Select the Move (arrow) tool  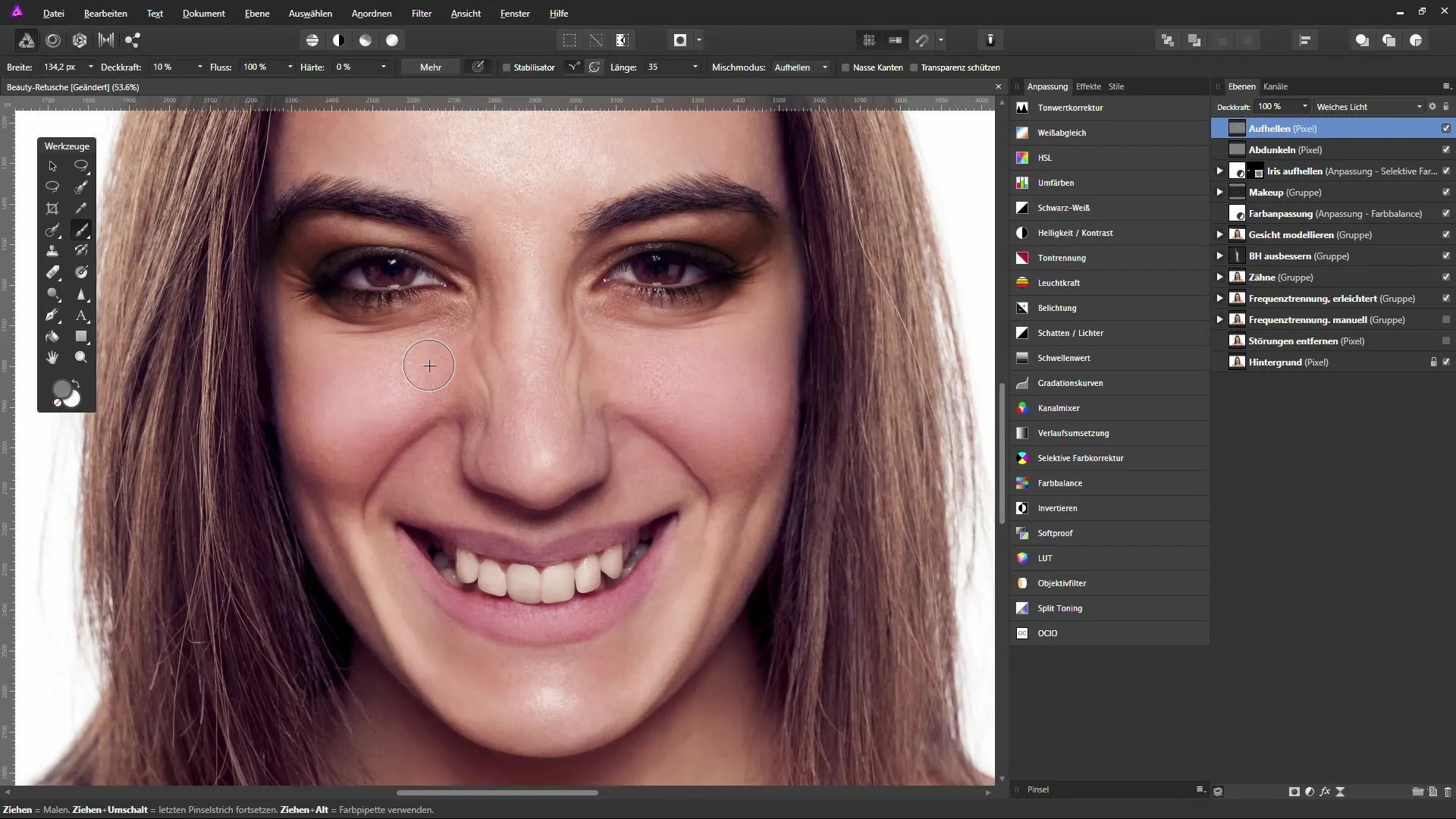click(52, 166)
